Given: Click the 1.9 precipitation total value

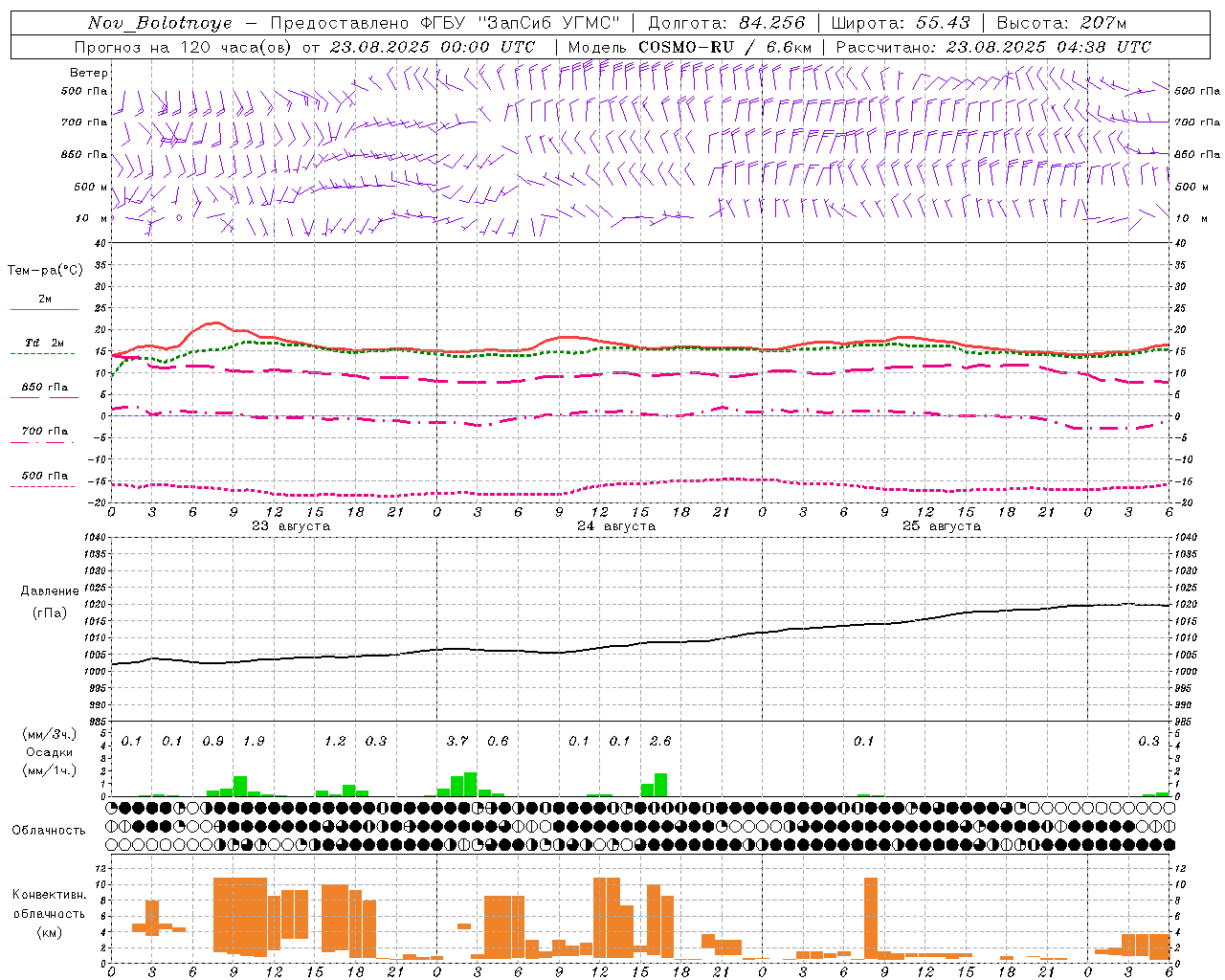Looking at the screenshot, I should pos(254,741).
